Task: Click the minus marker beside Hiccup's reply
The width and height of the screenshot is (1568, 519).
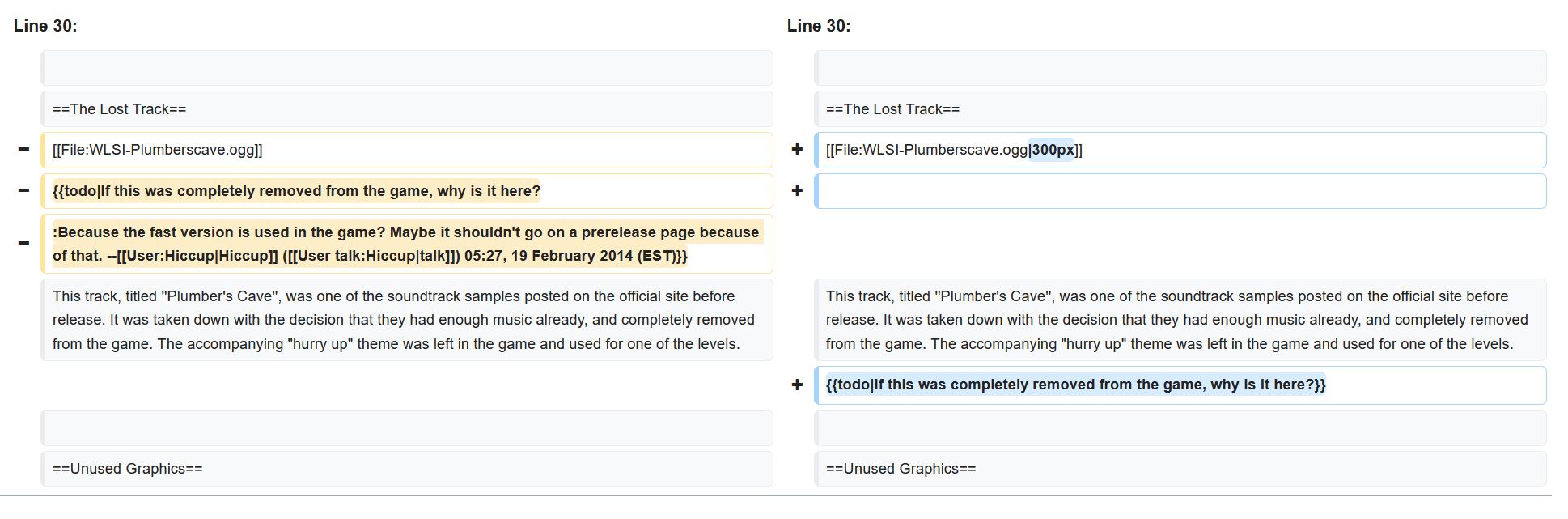Action: point(23,244)
